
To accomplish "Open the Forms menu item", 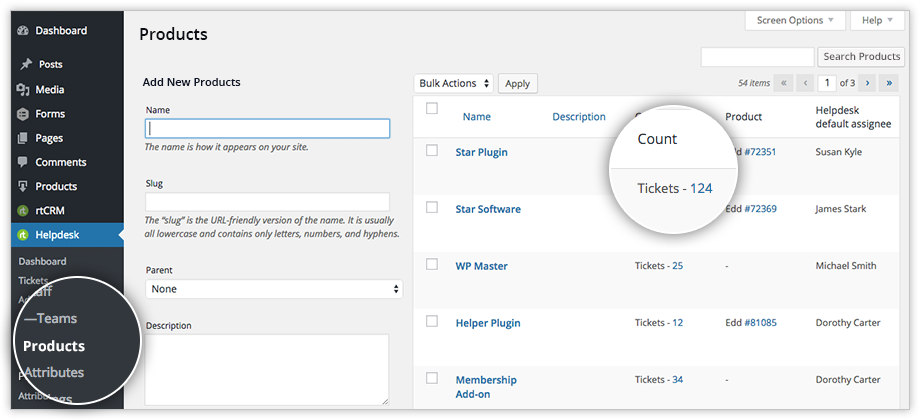I will (x=50, y=114).
